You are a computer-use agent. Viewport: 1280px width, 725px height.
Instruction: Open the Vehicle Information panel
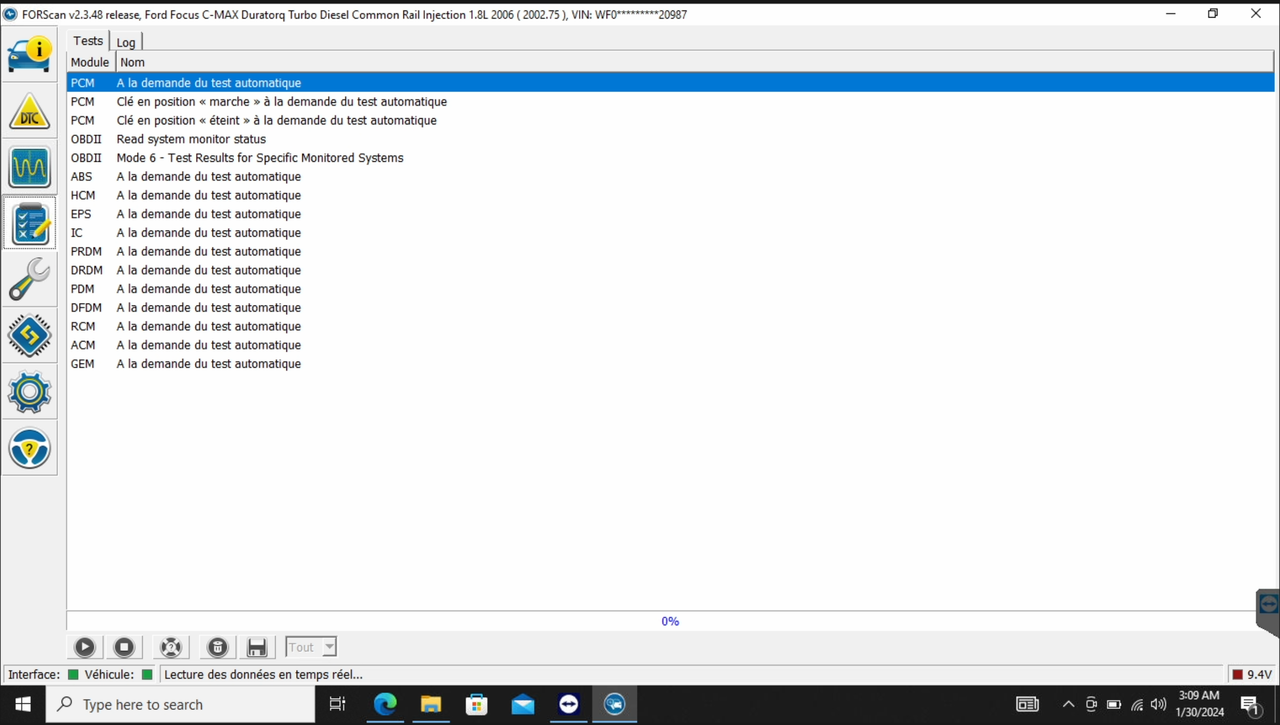coord(30,54)
